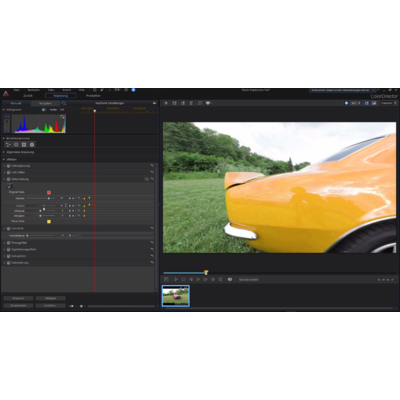The image size is (400, 400).
Task: Show only the blue histogram channel
Action: [x=7, y=130]
